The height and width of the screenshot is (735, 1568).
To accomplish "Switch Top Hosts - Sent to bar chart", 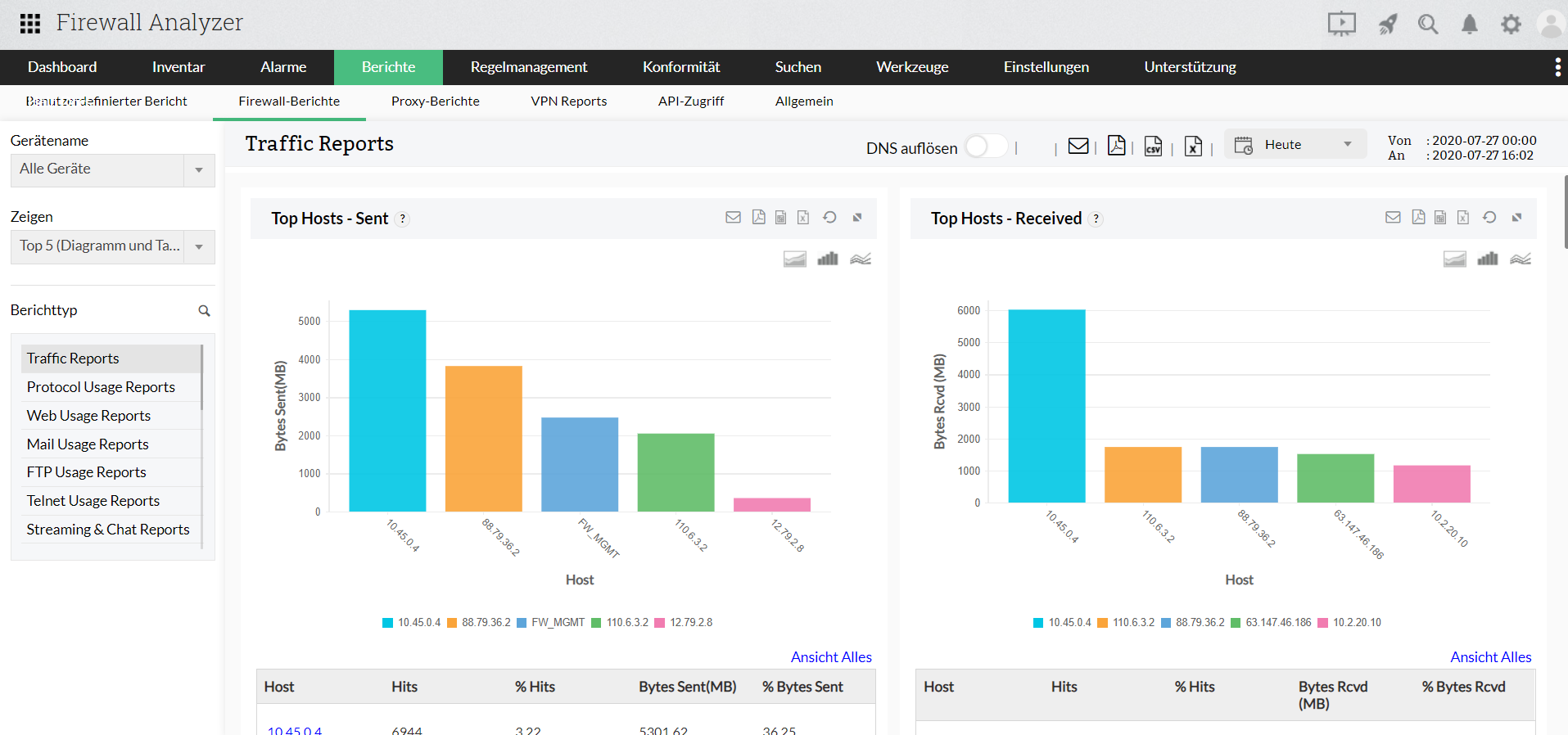I will pyautogui.click(x=828, y=259).
